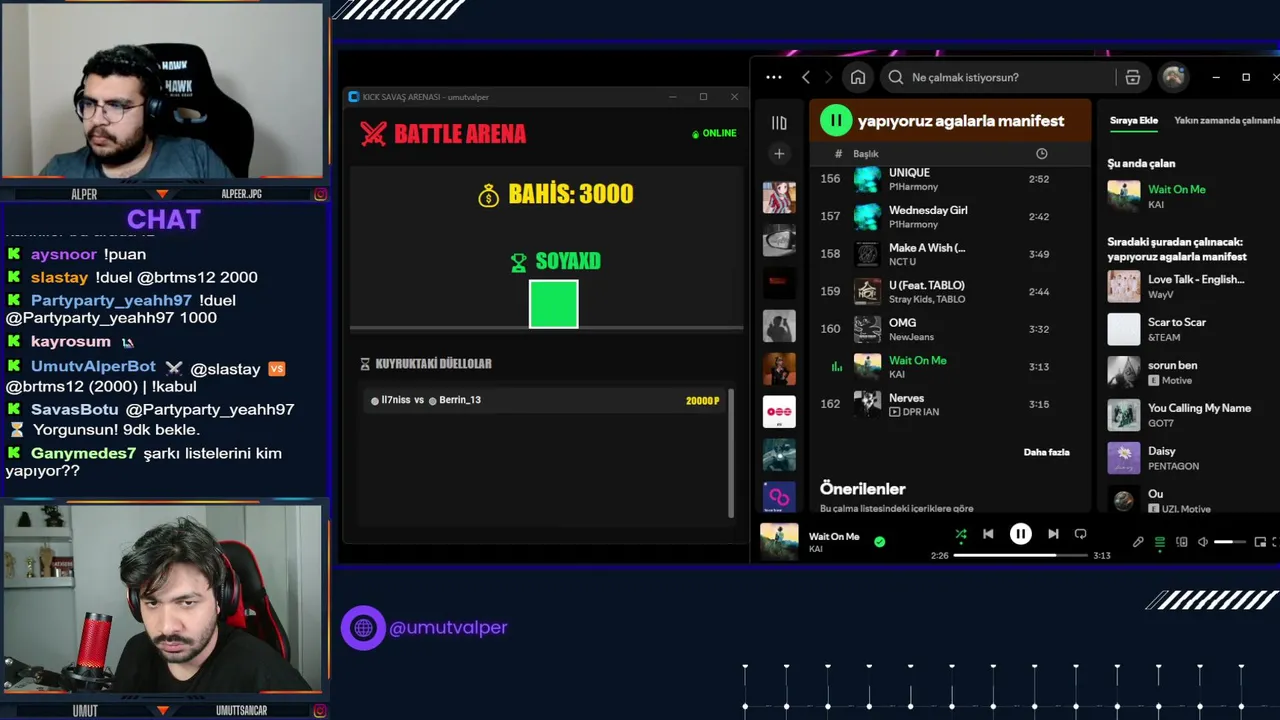Image resolution: width=1280 pixels, height=720 pixels.
Task: Open the purple loop playlist thumbnail in the sidebar
Action: (779, 497)
